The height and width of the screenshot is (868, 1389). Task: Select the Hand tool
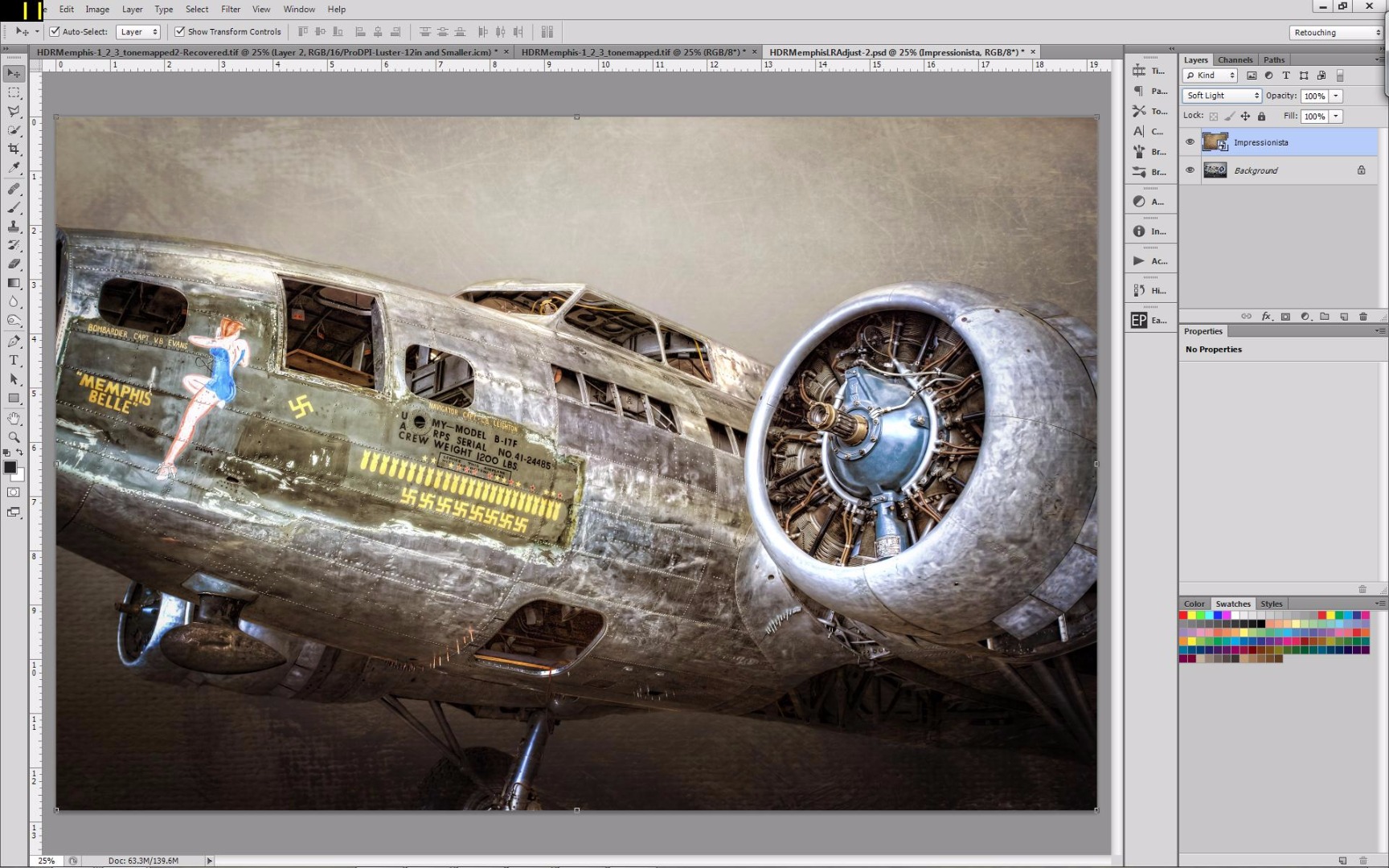click(14, 419)
